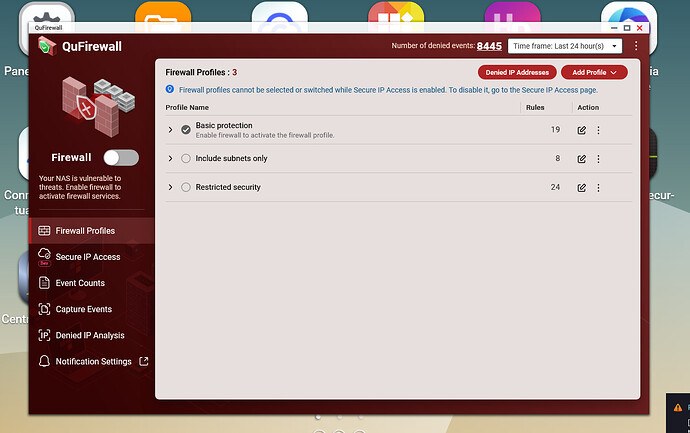
Task: Open more options for Basic protection
Action: (598, 130)
